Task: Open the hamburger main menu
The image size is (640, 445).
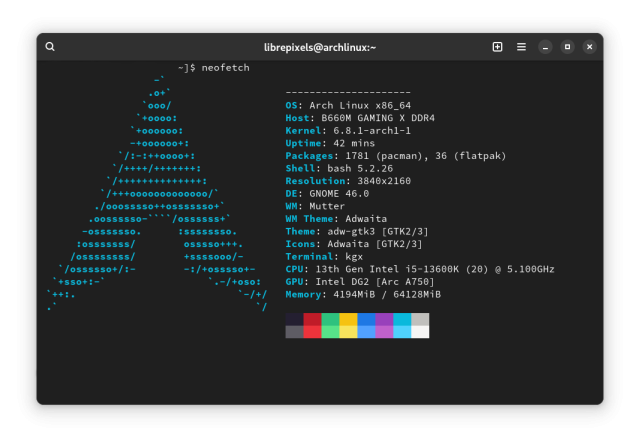Action: click(x=521, y=47)
